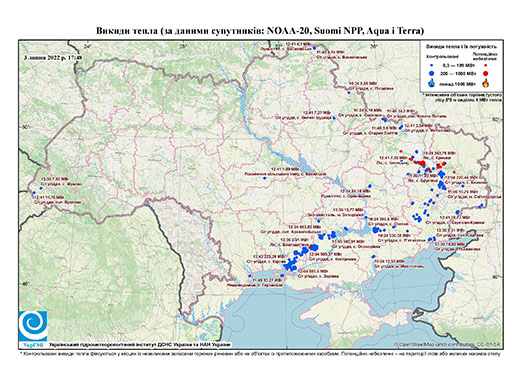Click the blue marker with 7.85 MW label

coord(41,188)
